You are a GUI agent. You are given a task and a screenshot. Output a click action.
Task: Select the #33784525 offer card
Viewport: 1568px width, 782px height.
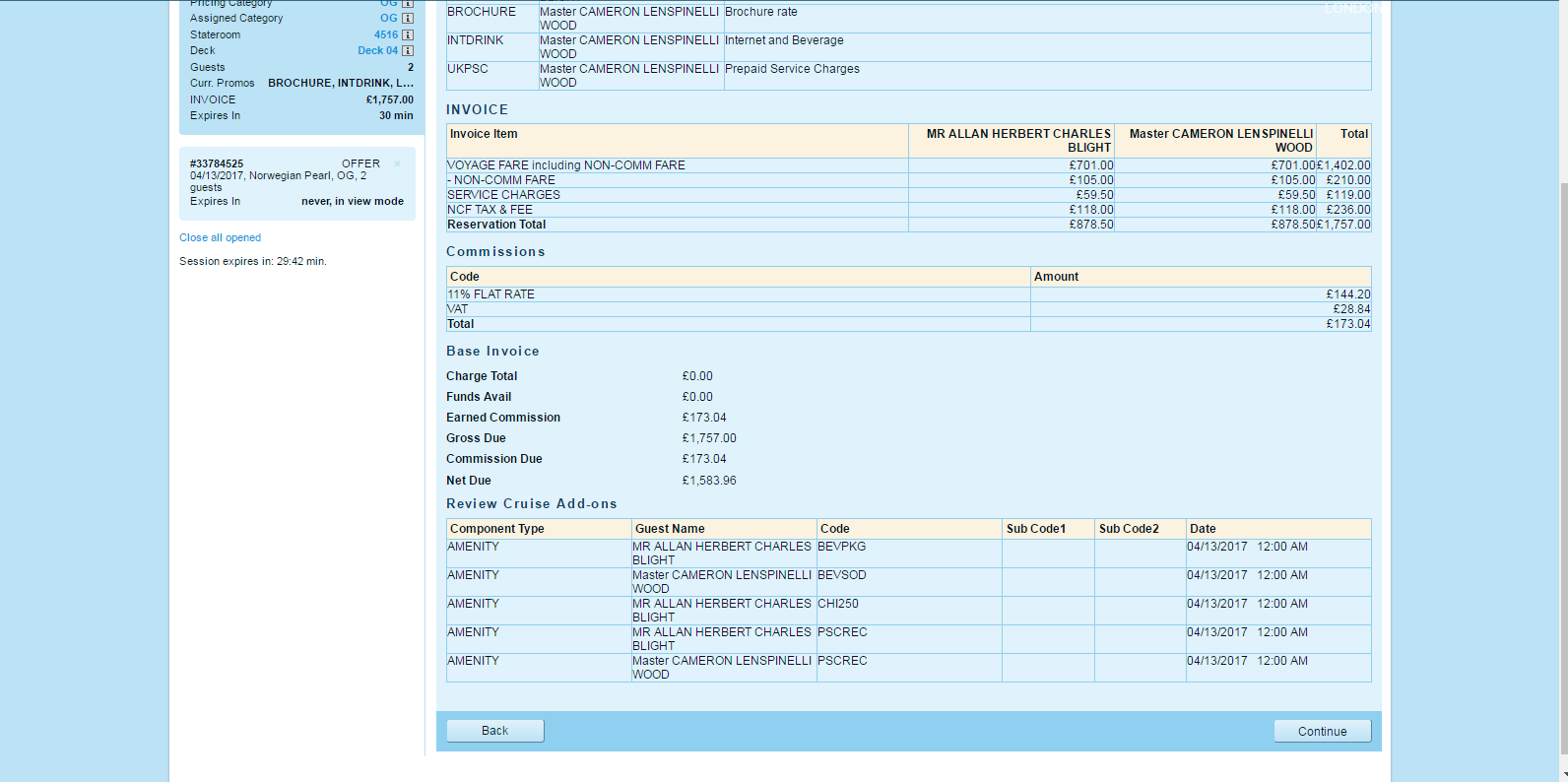click(296, 183)
